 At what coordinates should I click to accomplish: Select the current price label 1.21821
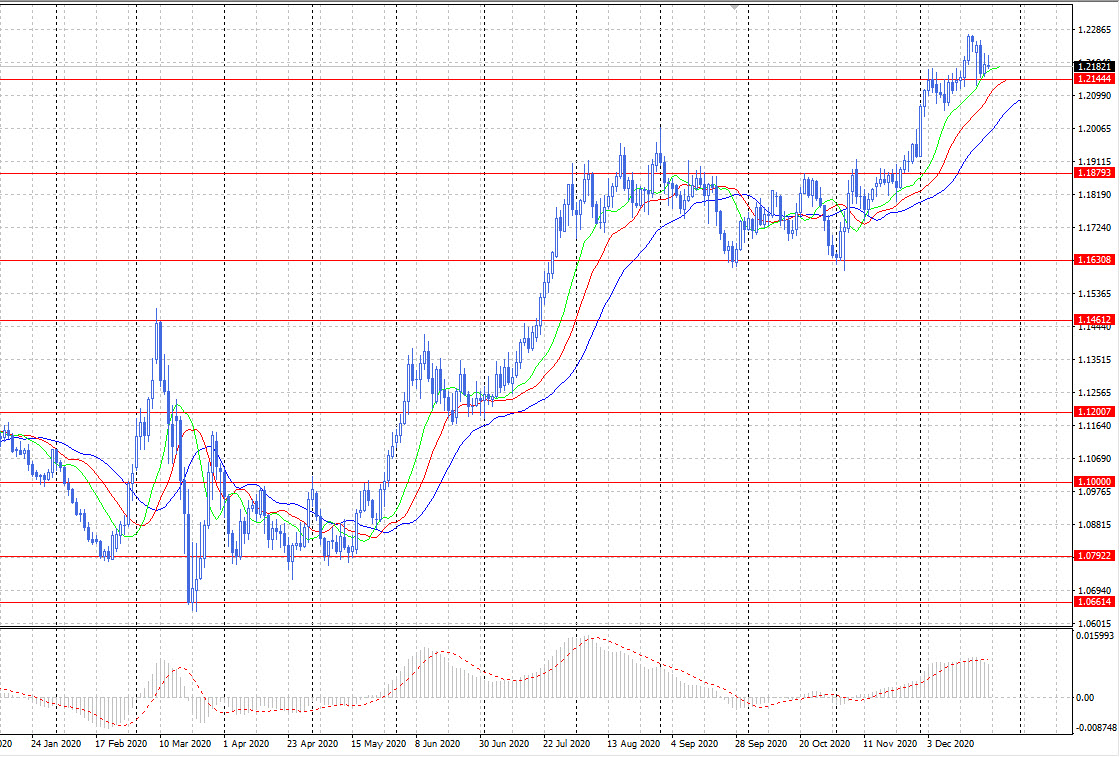pos(1095,66)
